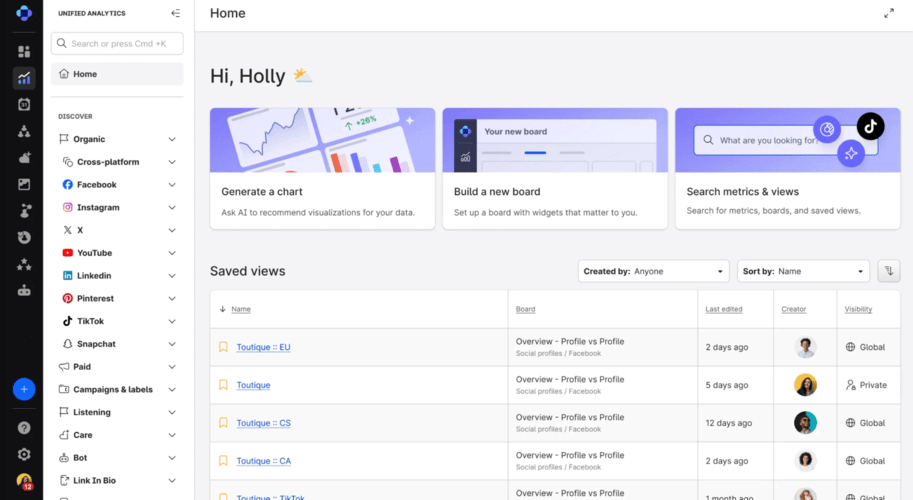
Task: Select the analytics chart icon in left rail
Action: 24,78
